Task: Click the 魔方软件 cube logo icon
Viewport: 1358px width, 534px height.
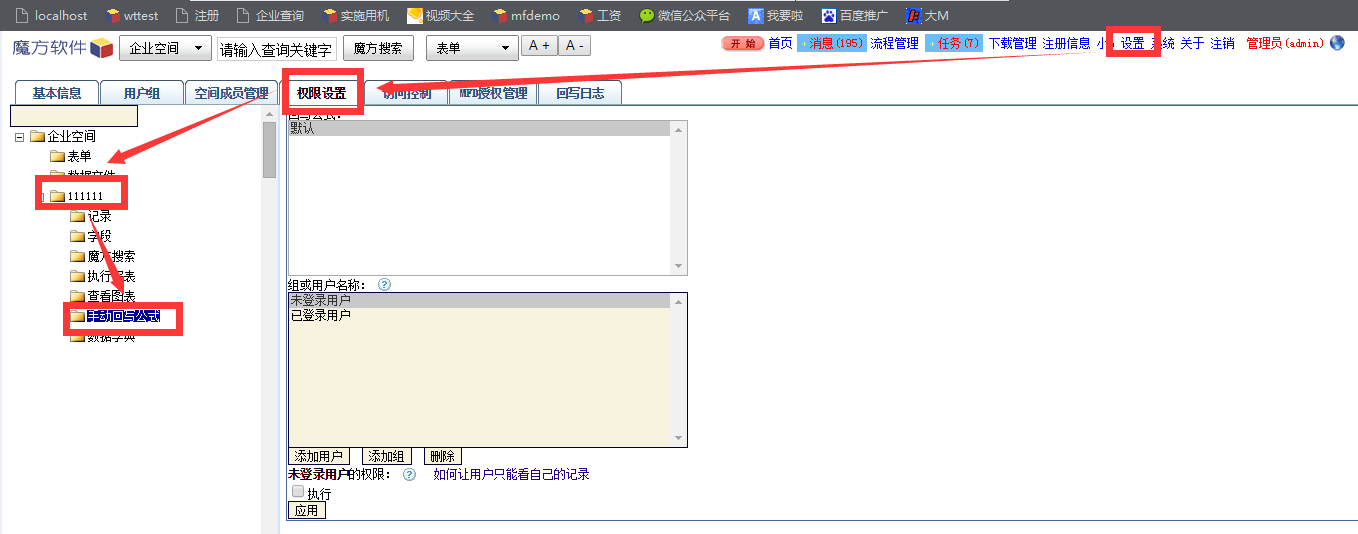Action: pos(101,47)
